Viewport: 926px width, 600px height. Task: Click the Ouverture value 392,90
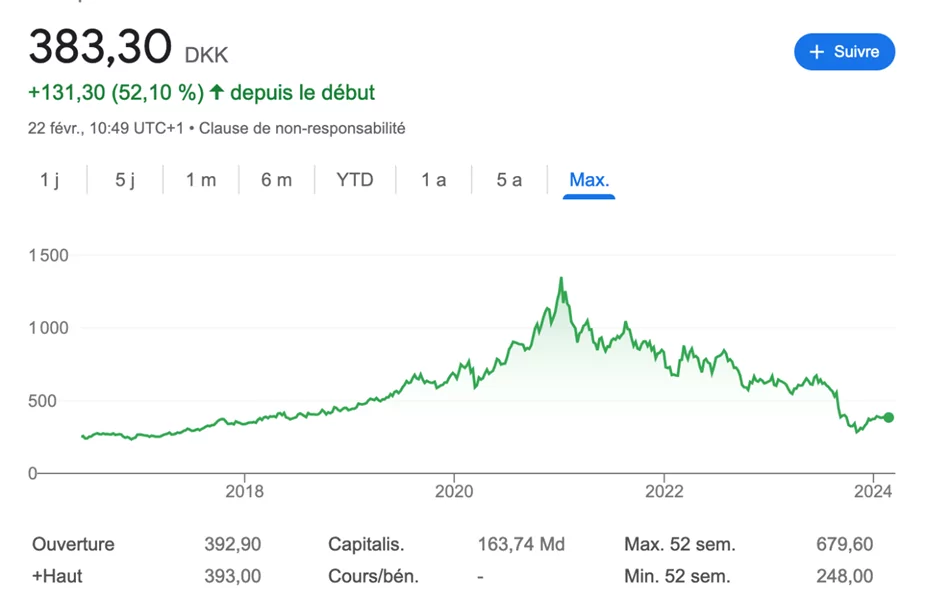[231, 545]
